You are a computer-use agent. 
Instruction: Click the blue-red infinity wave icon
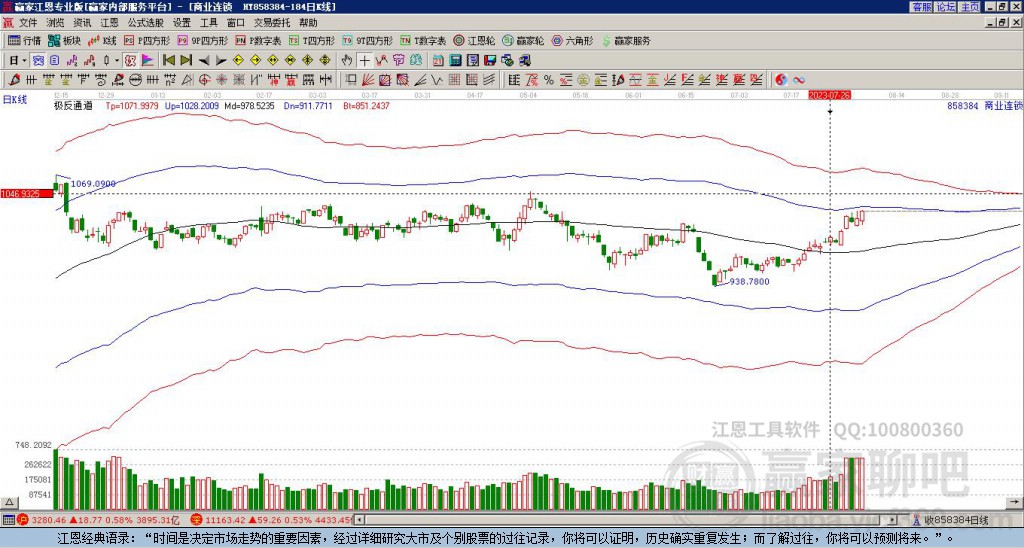pos(799,80)
